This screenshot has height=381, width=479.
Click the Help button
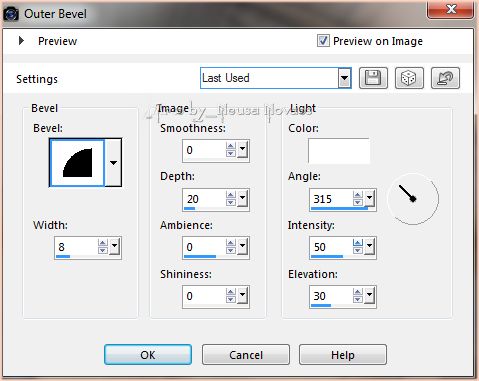pos(343,355)
